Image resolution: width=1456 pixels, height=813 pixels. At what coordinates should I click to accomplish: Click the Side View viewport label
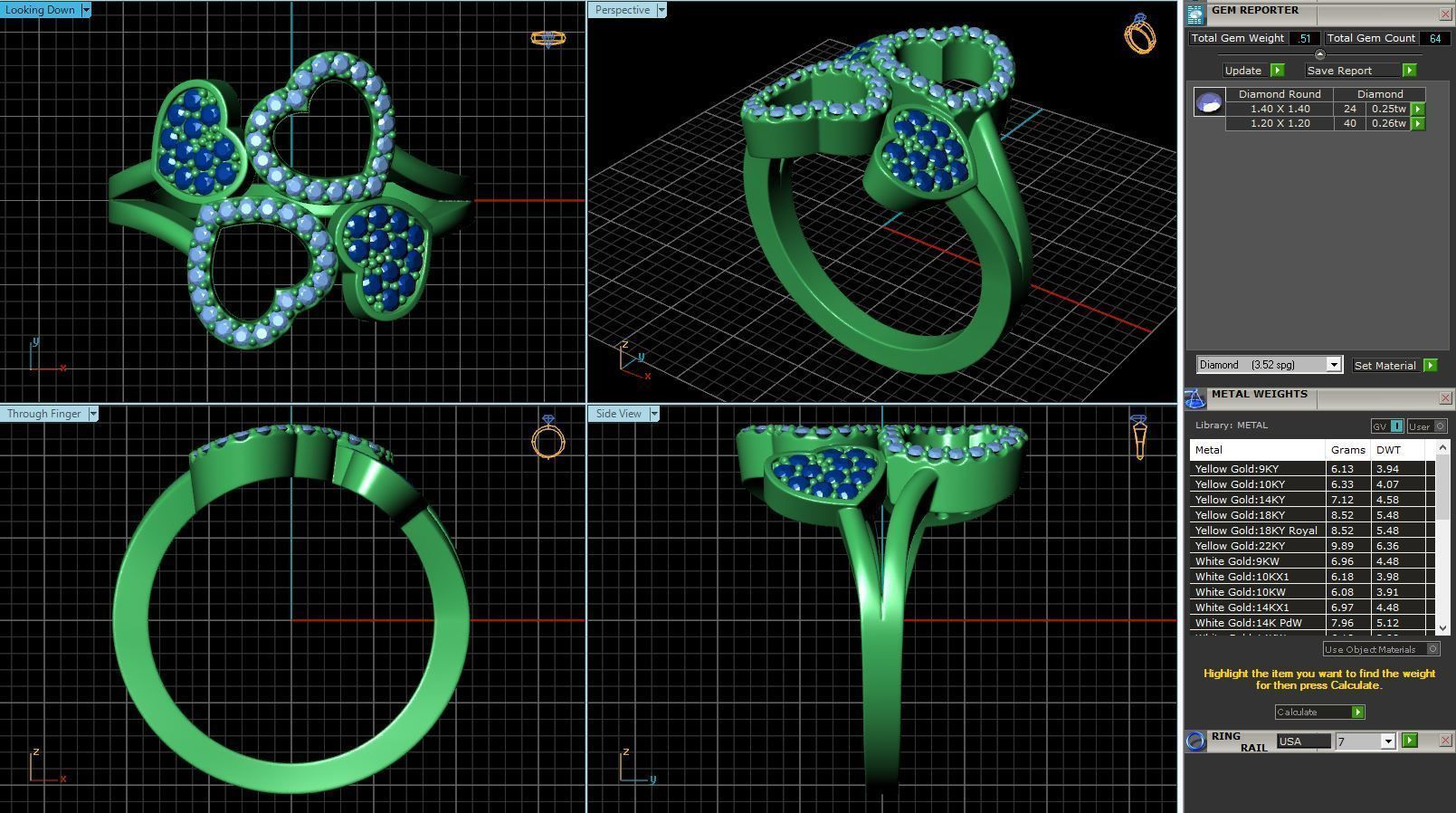point(619,414)
